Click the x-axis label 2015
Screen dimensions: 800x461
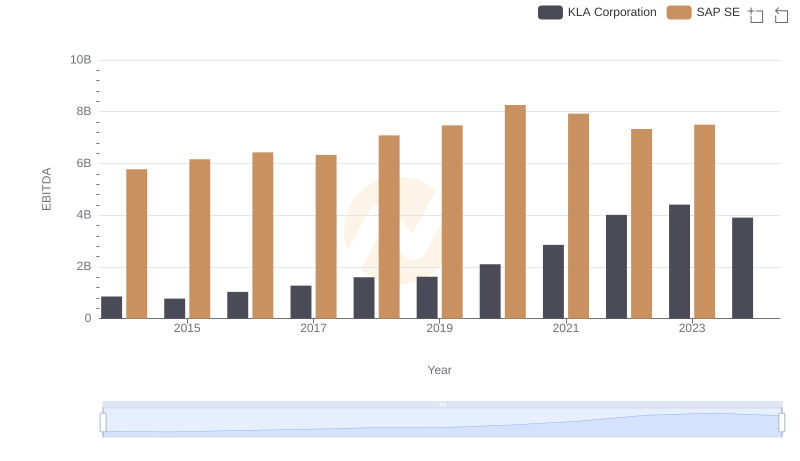(x=187, y=328)
